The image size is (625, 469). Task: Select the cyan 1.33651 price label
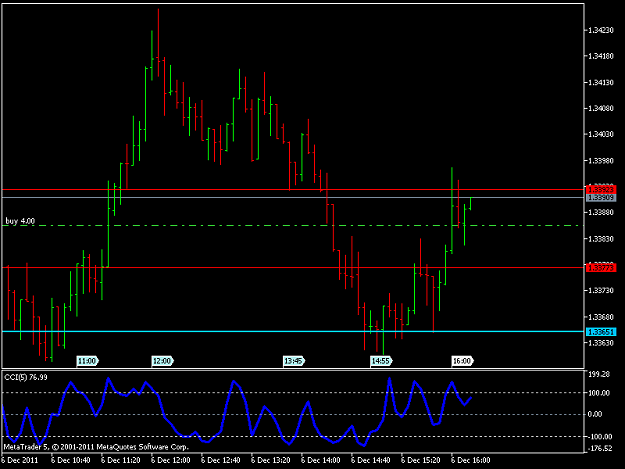[601, 332]
